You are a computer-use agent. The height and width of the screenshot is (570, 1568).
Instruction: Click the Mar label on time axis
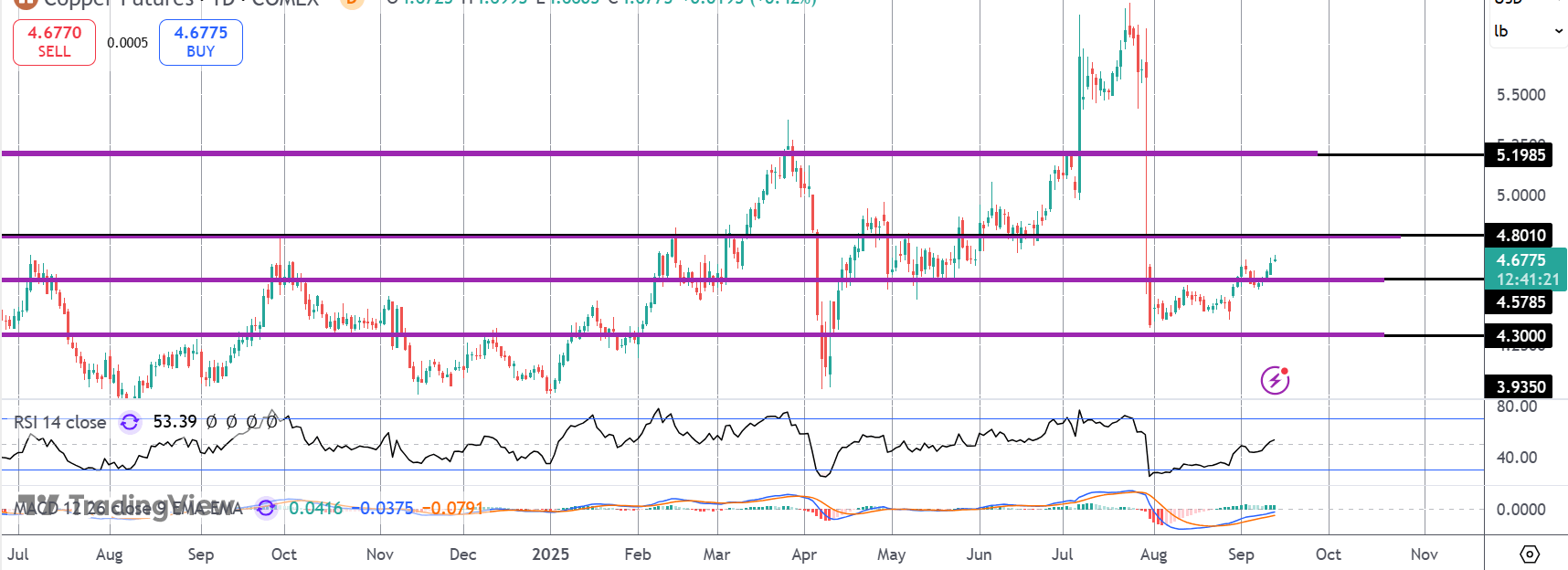pos(716,554)
